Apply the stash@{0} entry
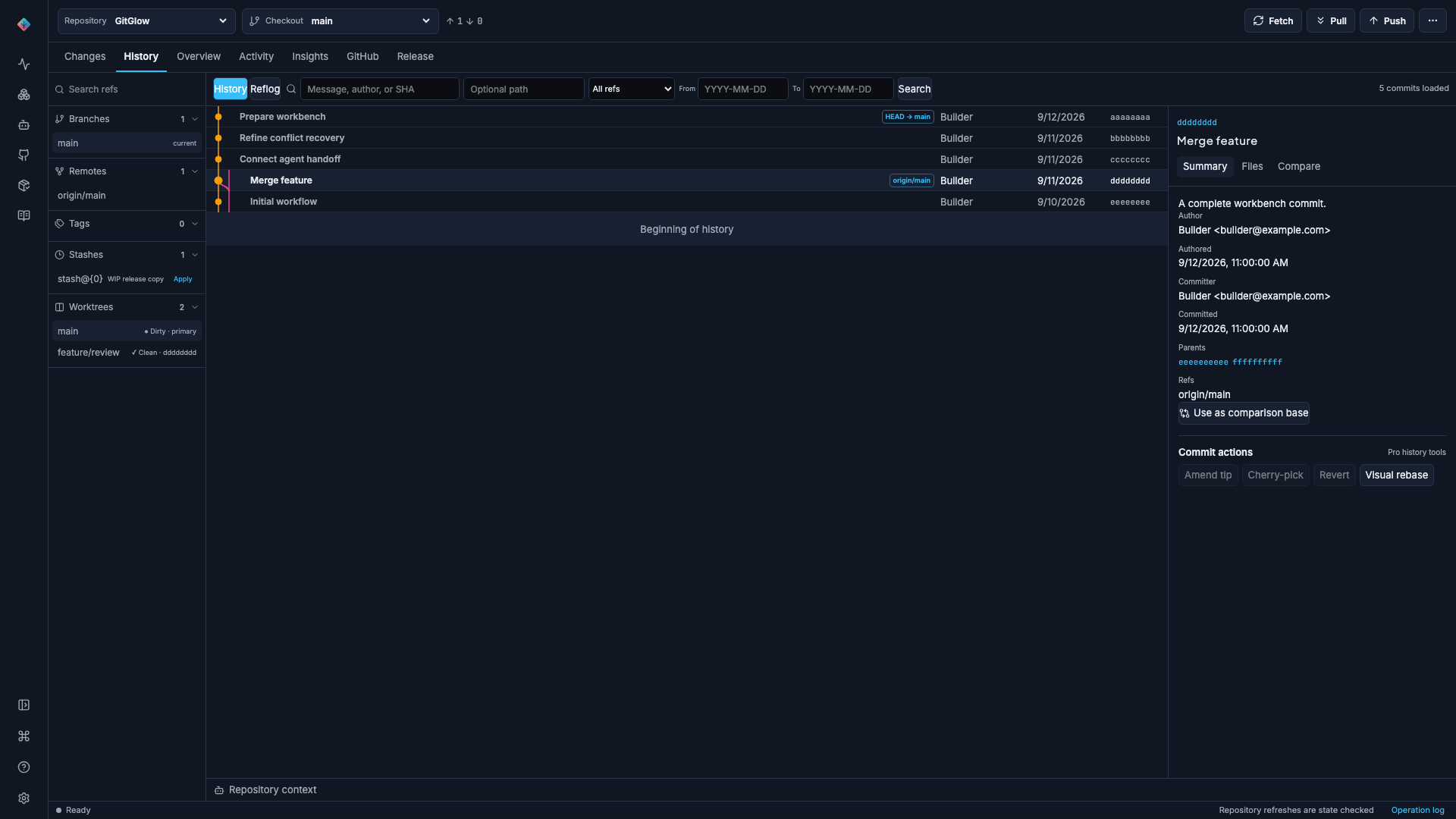The height and width of the screenshot is (819, 1456). (x=183, y=279)
